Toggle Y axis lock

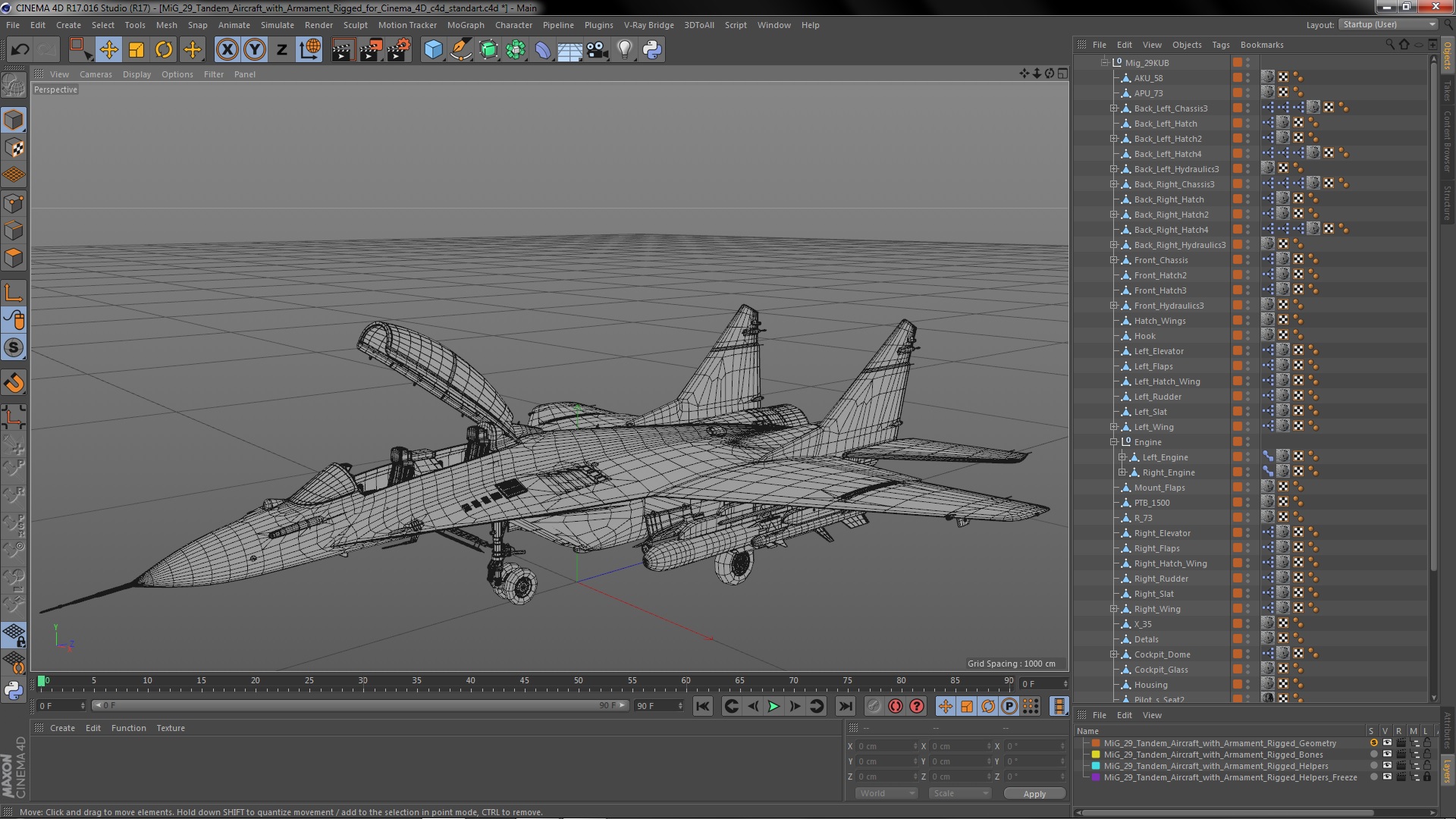[255, 50]
